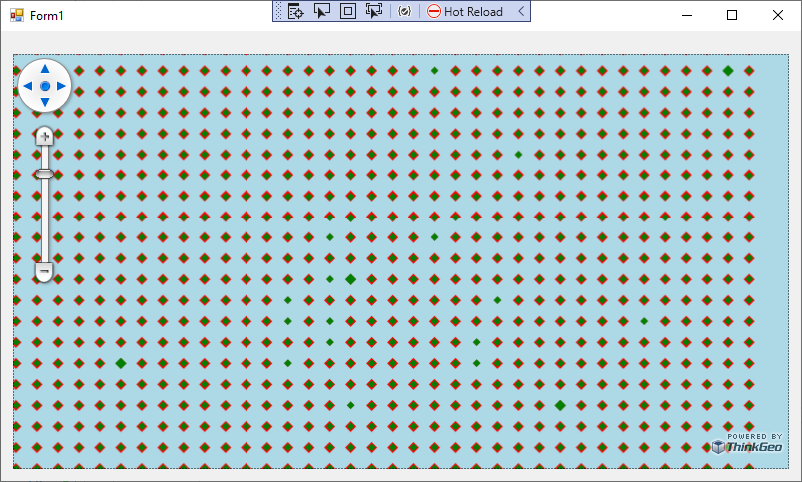The width and height of the screenshot is (802, 482).
Task: Click the Hot Reload button
Action: 465,11
